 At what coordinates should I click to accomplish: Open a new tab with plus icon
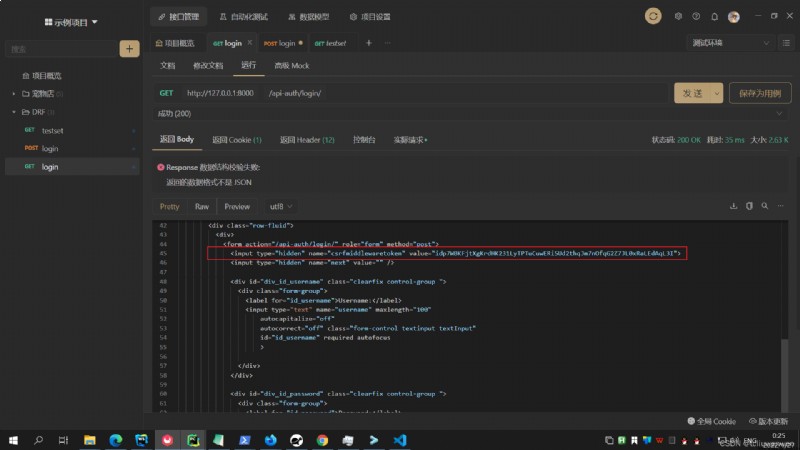click(368, 43)
